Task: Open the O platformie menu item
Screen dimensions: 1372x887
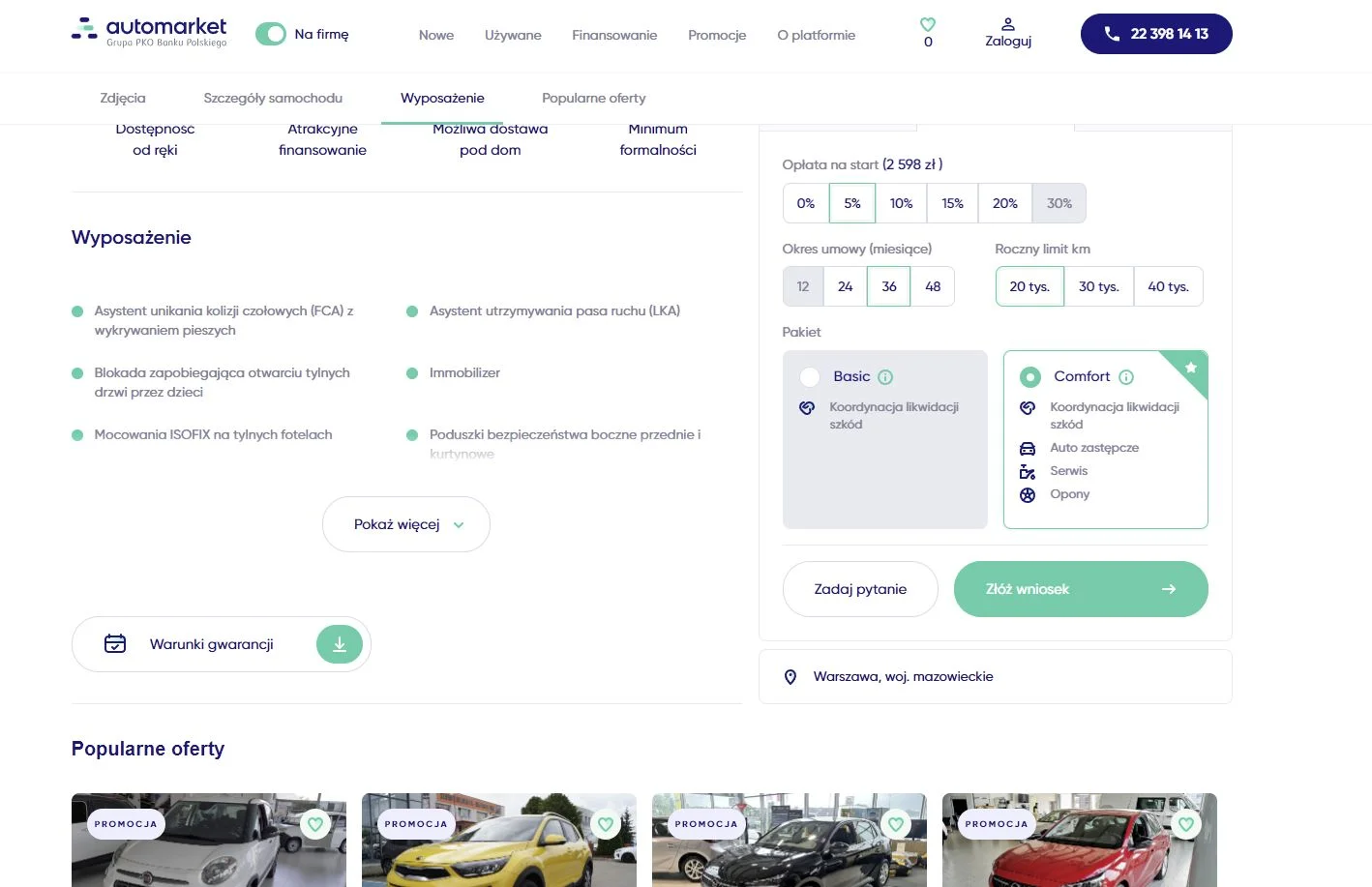Action: (x=817, y=35)
